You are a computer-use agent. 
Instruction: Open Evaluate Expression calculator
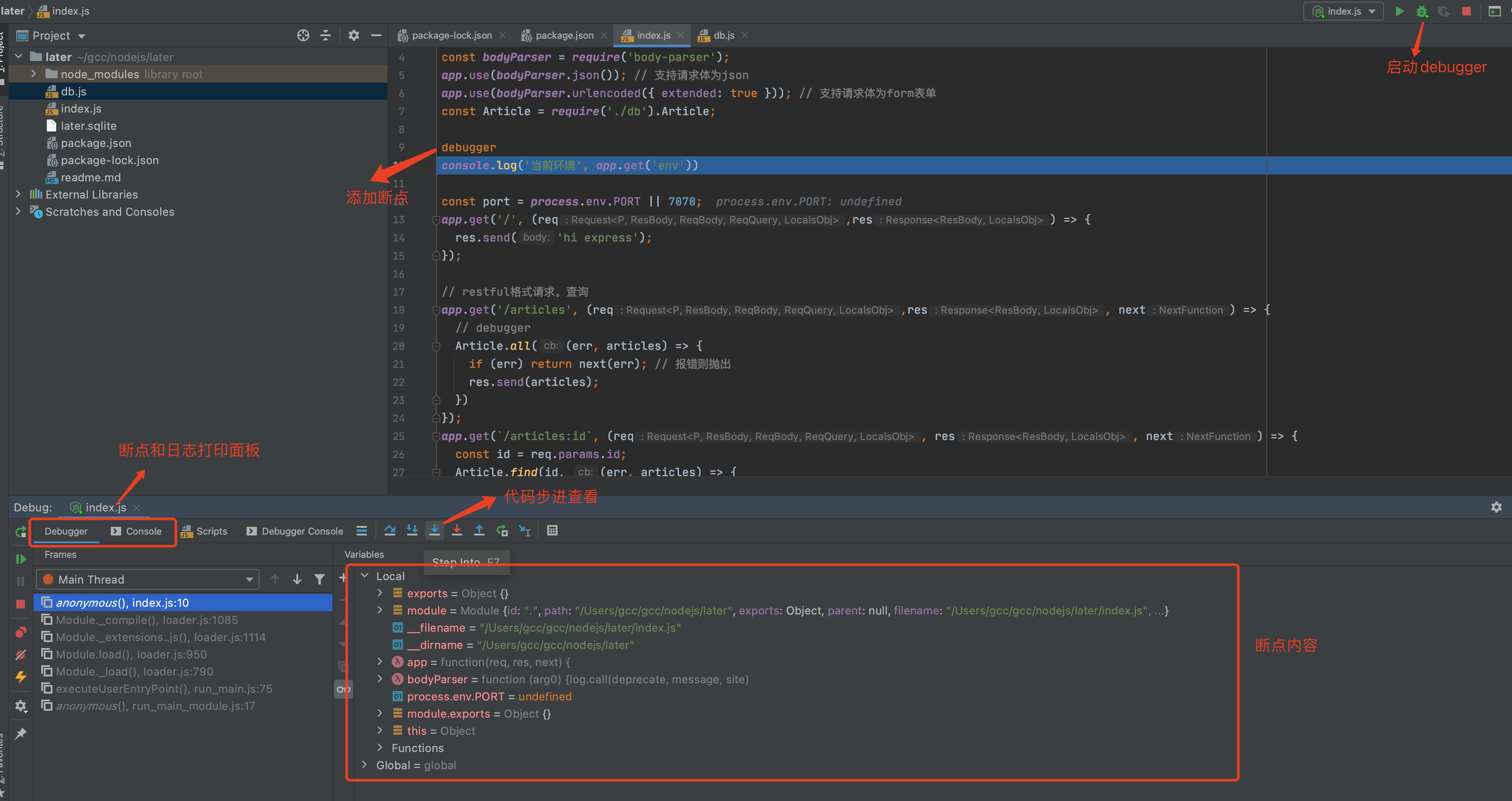click(552, 531)
